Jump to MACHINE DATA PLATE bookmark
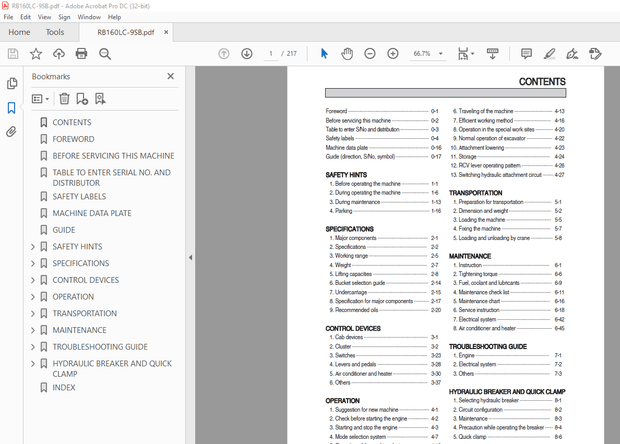Image resolution: width=620 pixels, height=444 pixels. click(x=92, y=213)
